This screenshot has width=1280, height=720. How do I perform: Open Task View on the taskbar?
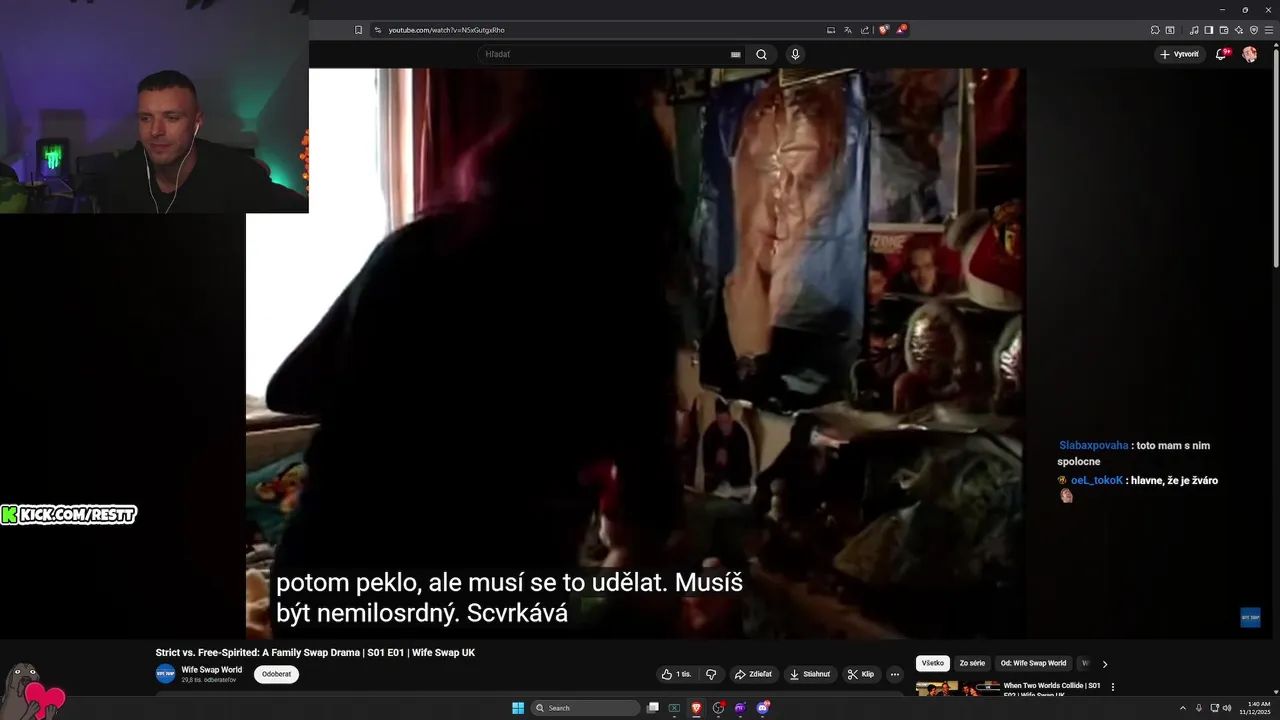click(653, 708)
